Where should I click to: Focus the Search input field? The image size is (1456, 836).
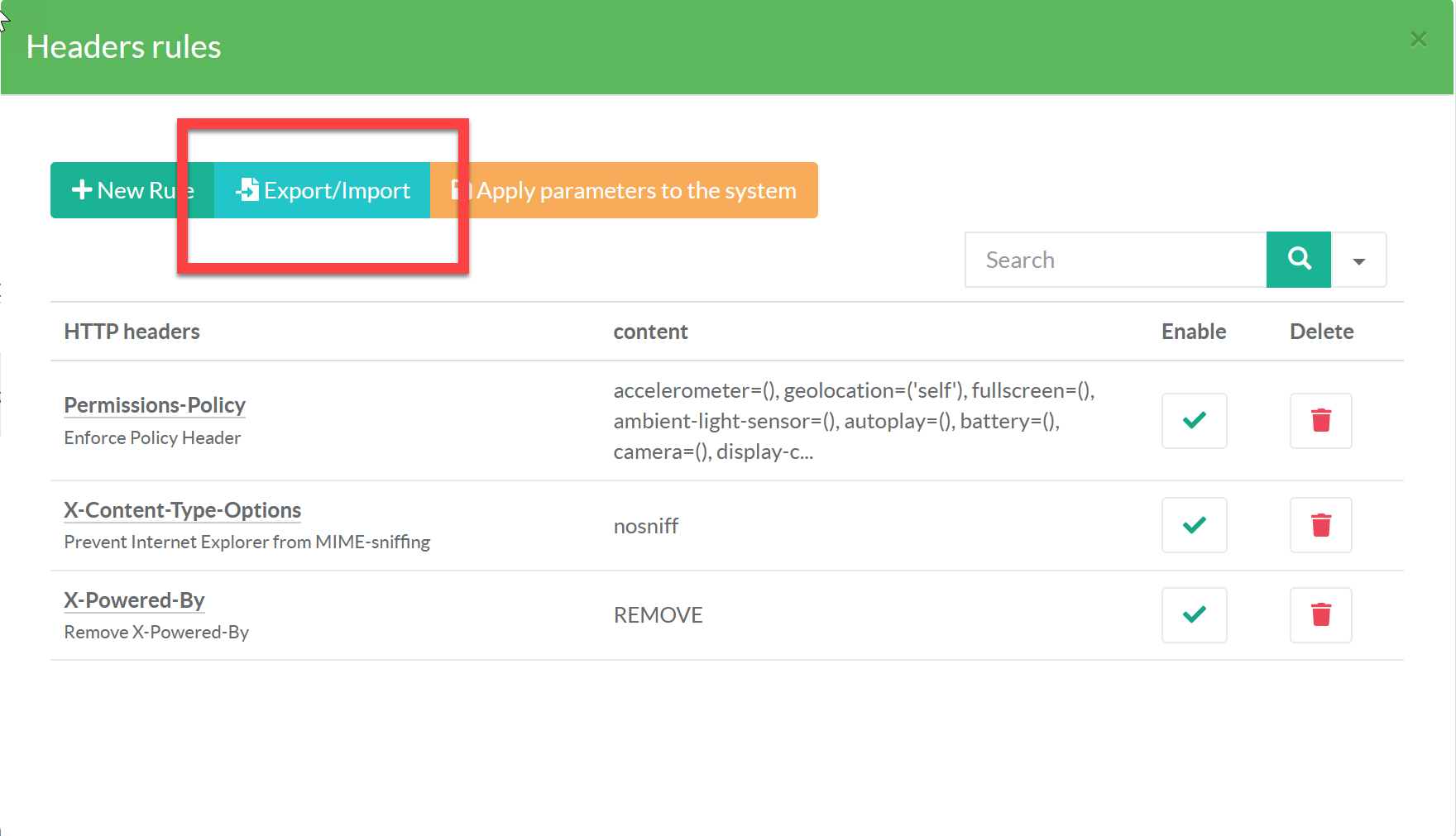point(1115,260)
